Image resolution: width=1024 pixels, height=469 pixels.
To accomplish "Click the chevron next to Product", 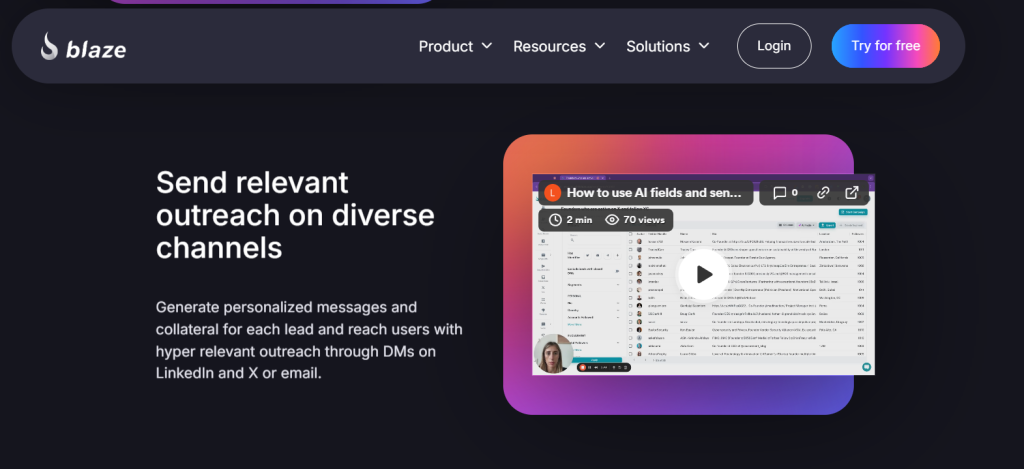I will 487,46.
